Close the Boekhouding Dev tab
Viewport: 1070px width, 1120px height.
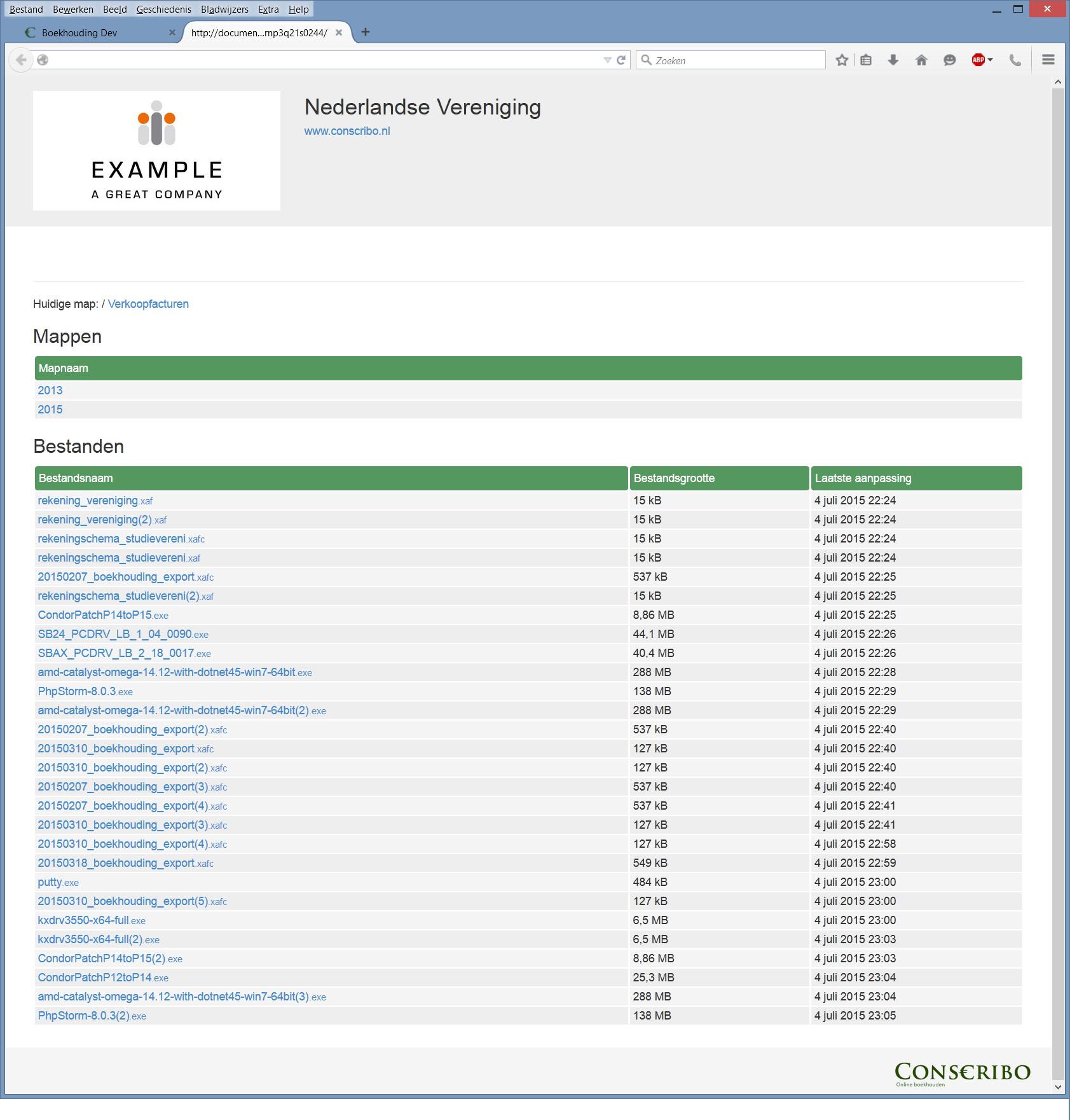pyautogui.click(x=172, y=32)
